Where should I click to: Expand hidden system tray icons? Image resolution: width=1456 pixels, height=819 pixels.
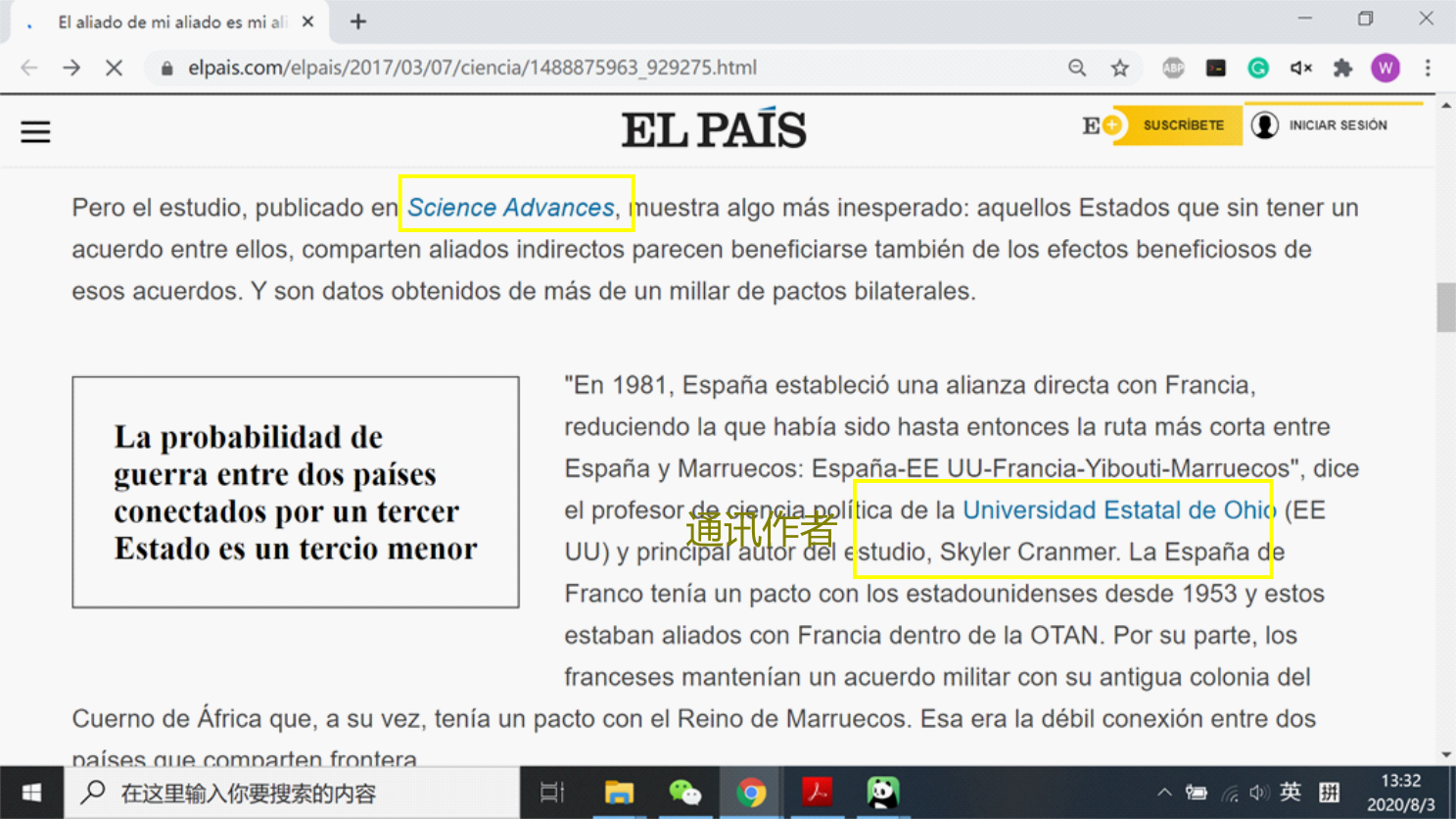pos(1163,793)
